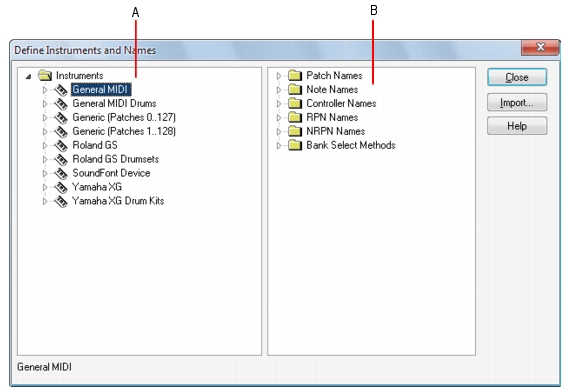
Task: Expand the Patch Names folder
Action: (279, 76)
